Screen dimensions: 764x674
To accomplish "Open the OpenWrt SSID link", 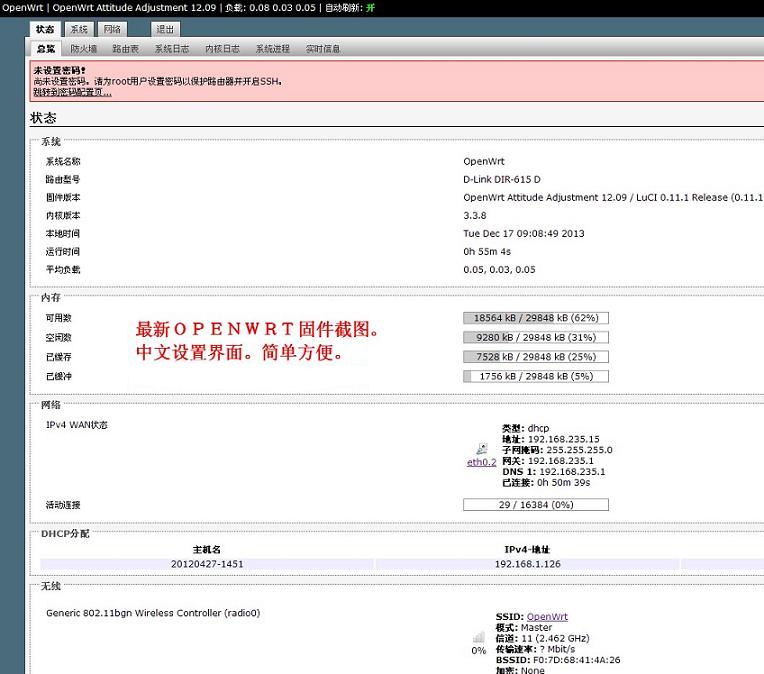I will pos(547,617).
